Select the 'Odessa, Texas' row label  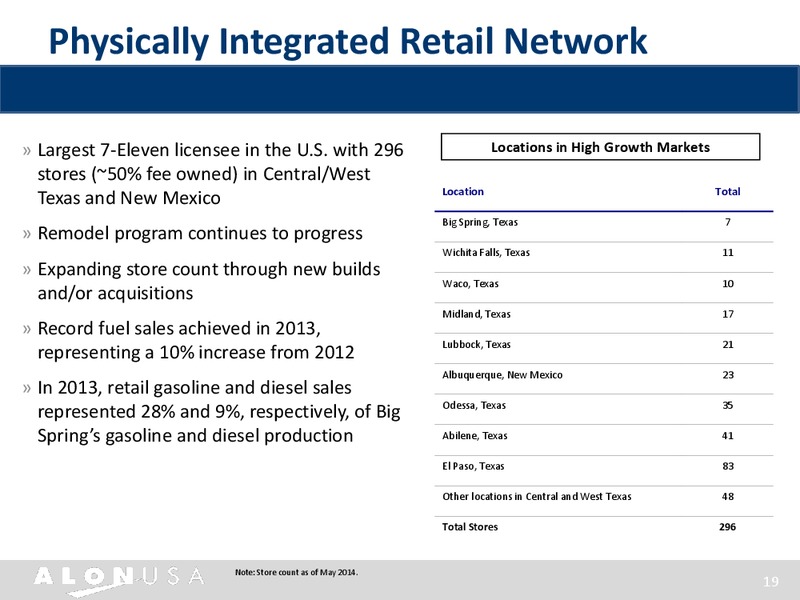pyautogui.click(x=474, y=406)
